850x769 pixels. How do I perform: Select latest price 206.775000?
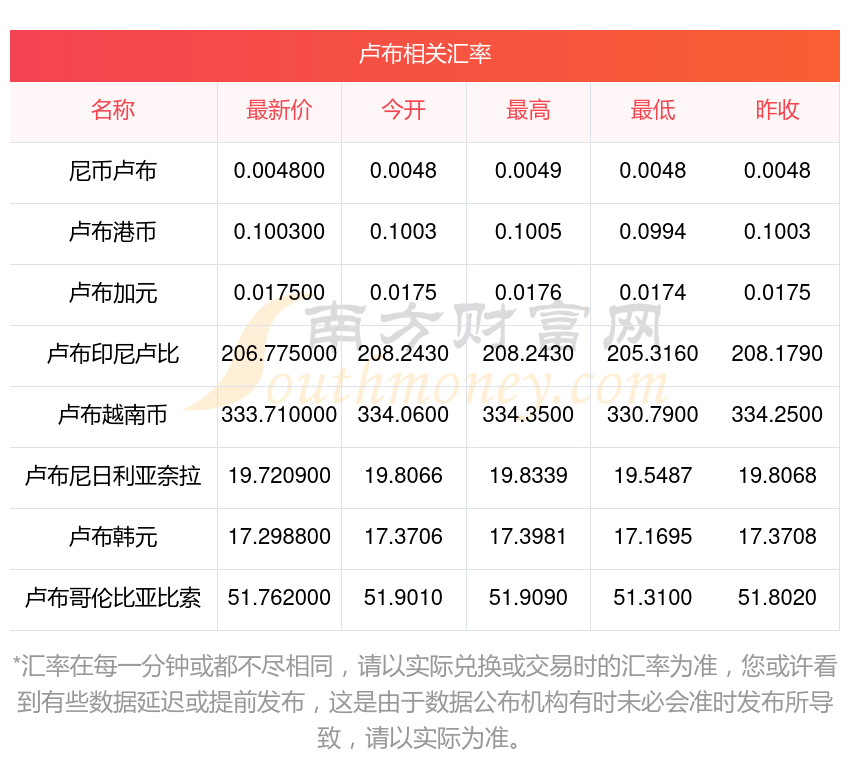(279, 354)
